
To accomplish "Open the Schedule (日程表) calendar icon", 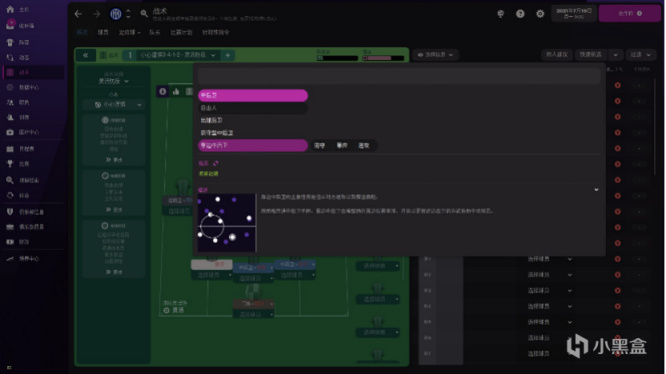I will pyautogui.click(x=10, y=149).
